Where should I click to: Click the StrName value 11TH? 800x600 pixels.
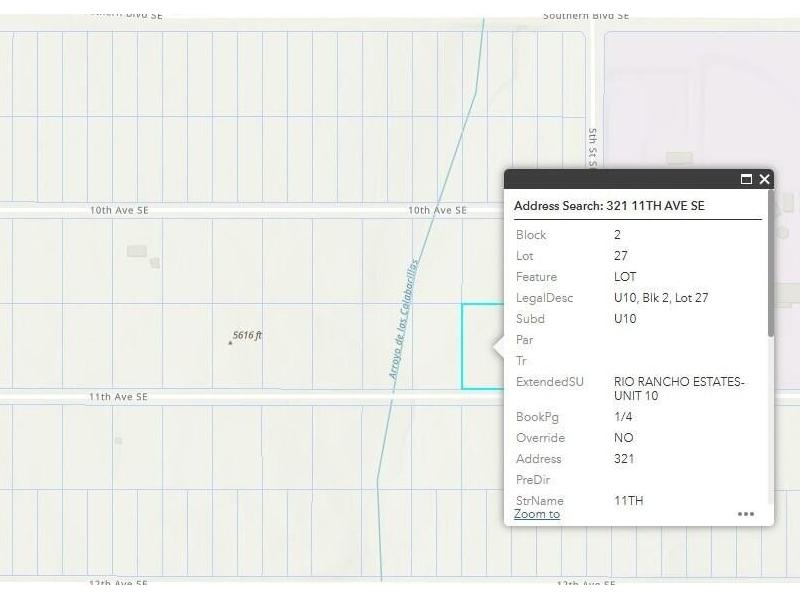(x=629, y=501)
